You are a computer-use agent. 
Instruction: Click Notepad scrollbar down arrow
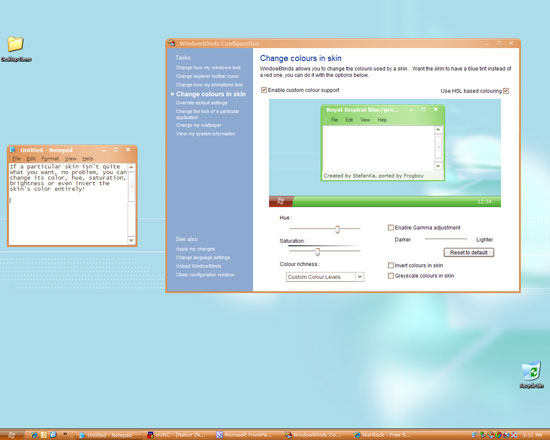tap(131, 240)
